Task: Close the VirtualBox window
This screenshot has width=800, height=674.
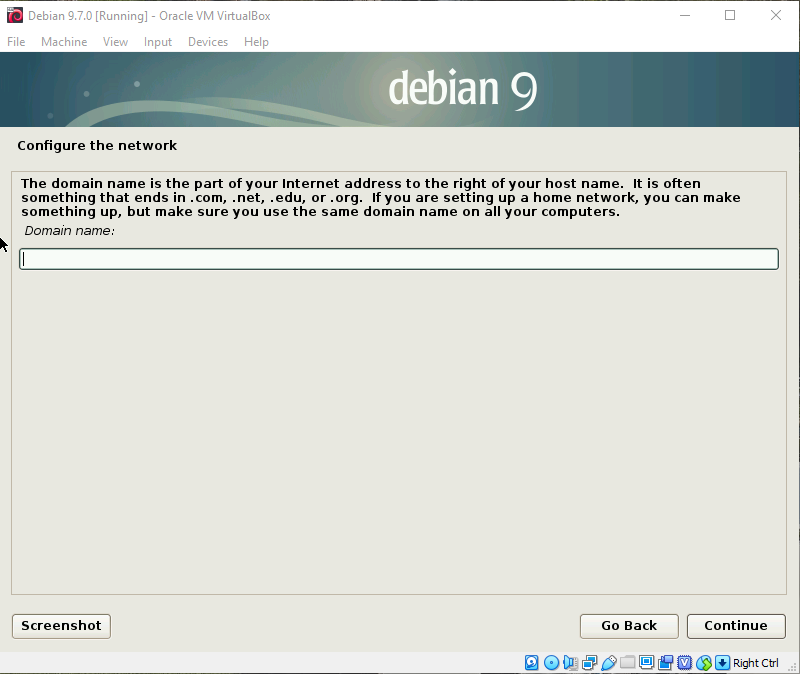Action: click(776, 15)
